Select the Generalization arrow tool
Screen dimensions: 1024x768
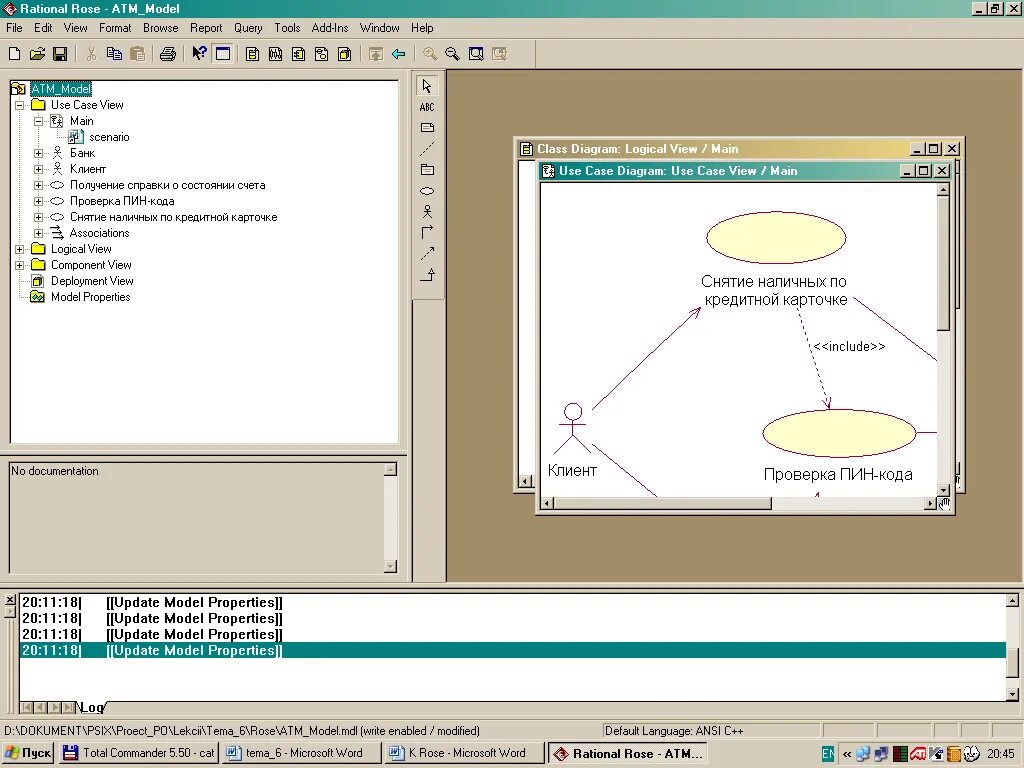pyautogui.click(x=427, y=274)
